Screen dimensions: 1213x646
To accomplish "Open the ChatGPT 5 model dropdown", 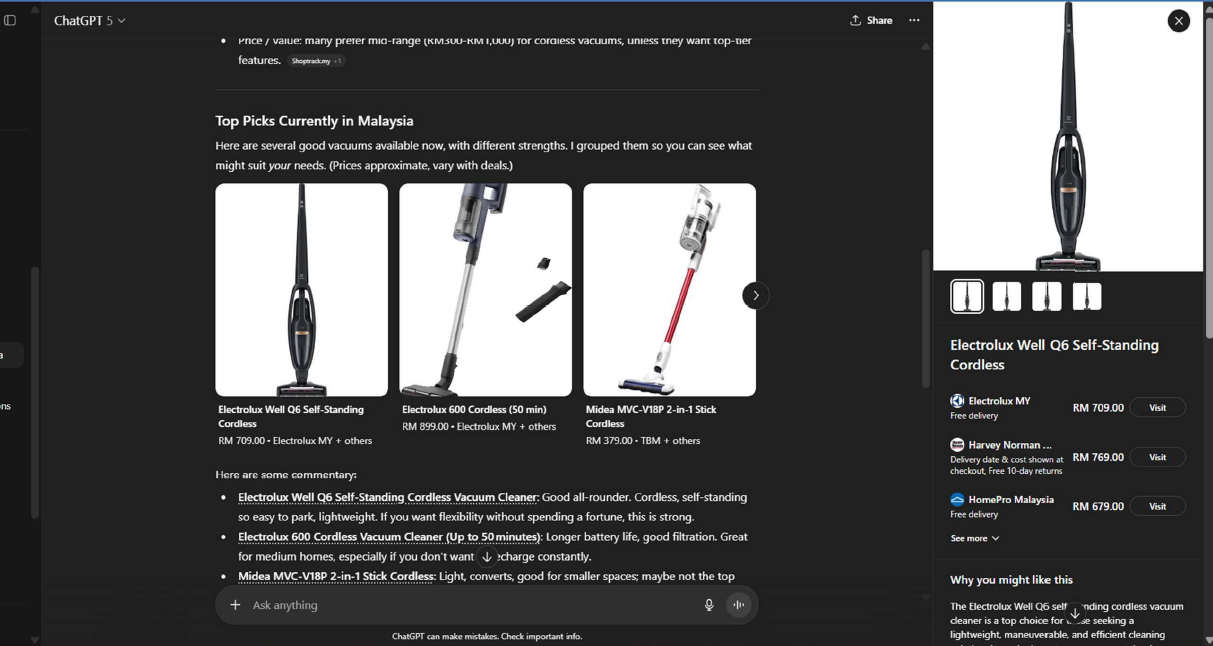I will (90, 20).
